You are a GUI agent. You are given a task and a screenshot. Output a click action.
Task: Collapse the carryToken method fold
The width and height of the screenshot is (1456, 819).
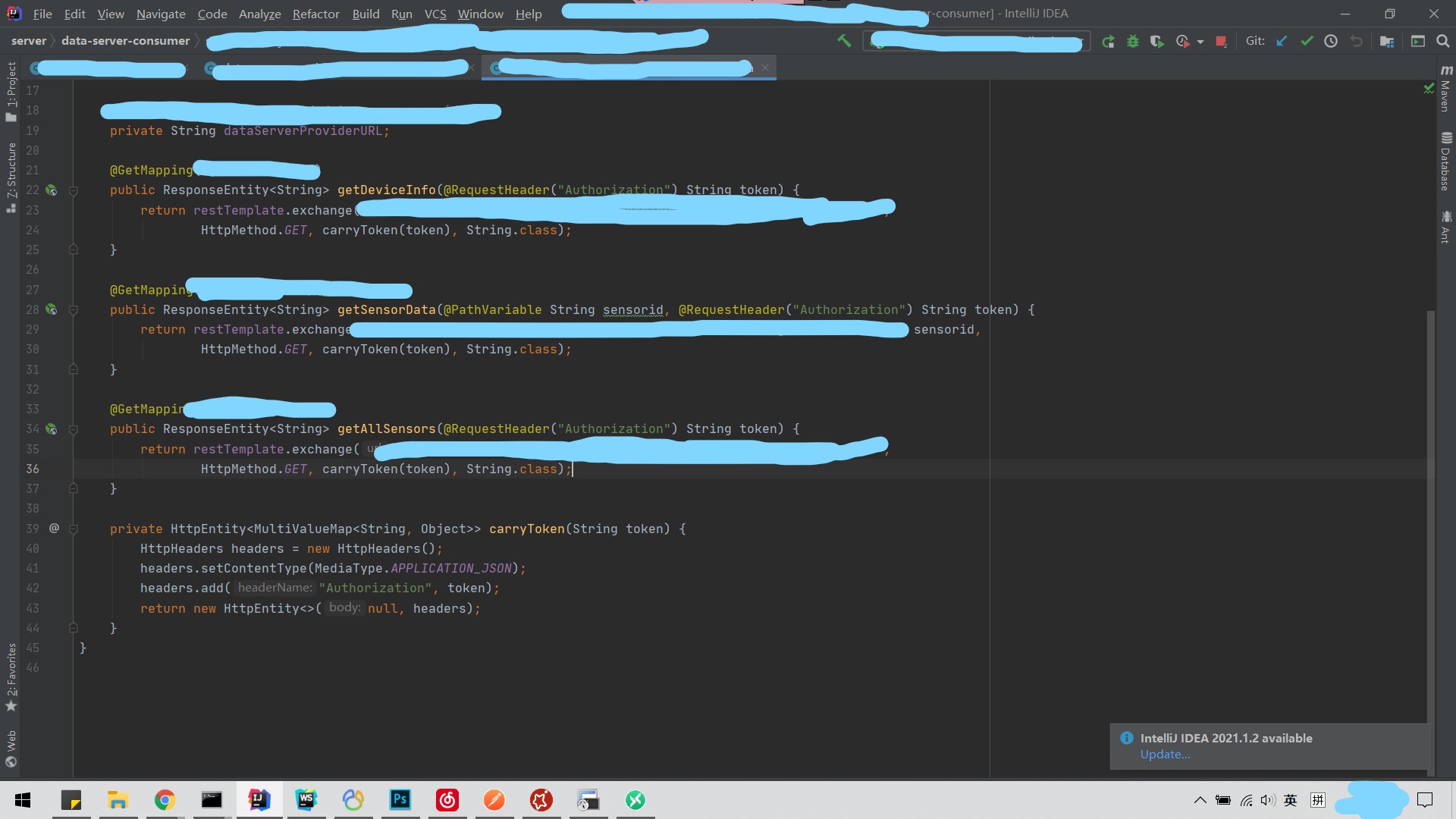[74, 529]
